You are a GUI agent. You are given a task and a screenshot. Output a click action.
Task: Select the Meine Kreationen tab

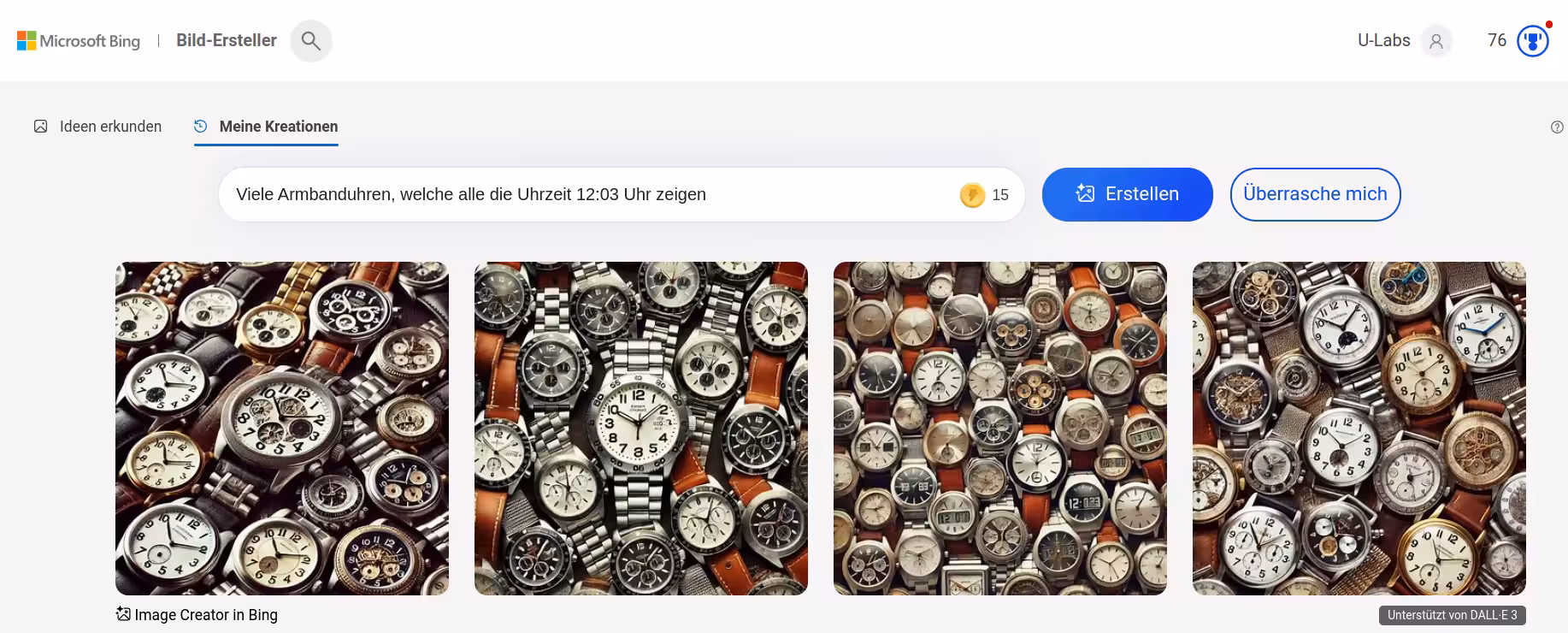pyautogui.click(x=266, y=127)
